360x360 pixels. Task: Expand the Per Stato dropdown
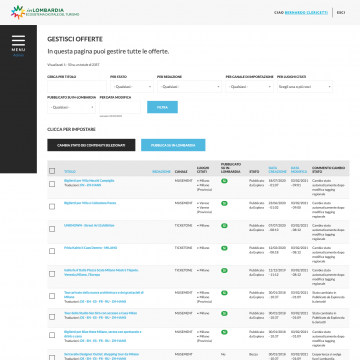pyautogui.click(x=132, y=87)
